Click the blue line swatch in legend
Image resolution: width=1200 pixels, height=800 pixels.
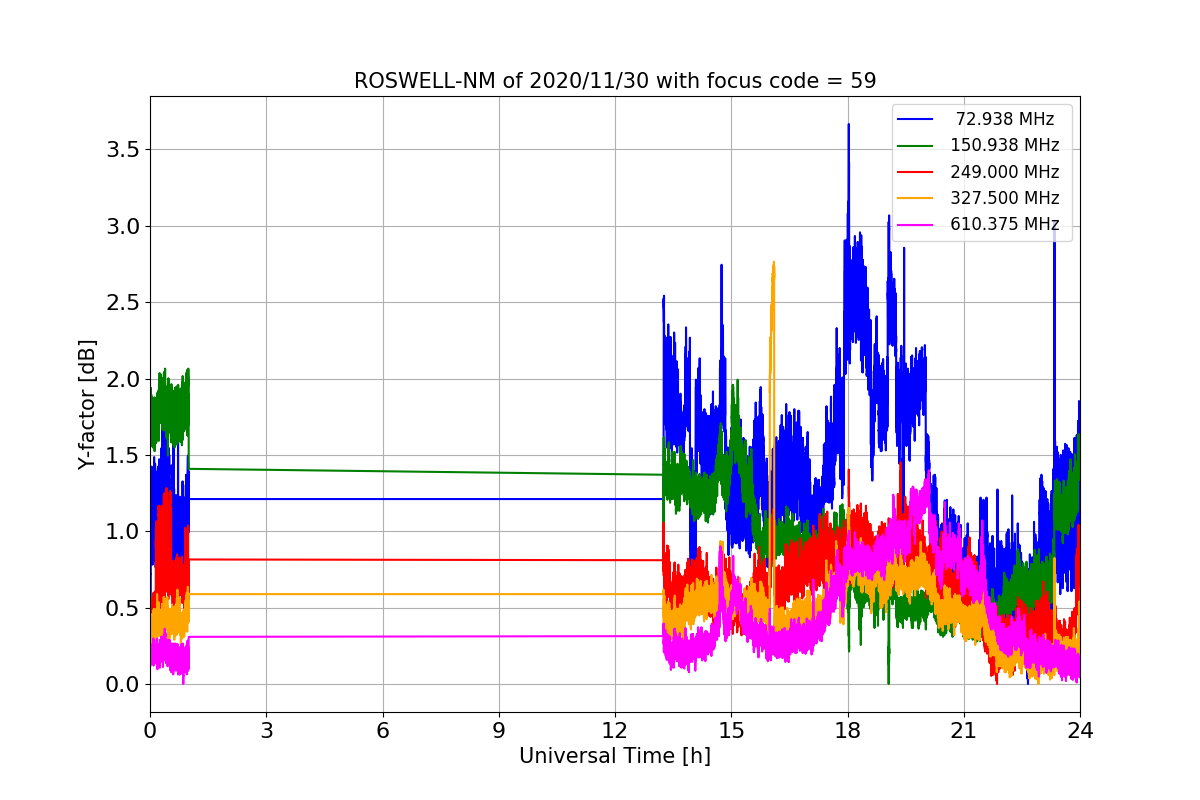coord(915,119)
